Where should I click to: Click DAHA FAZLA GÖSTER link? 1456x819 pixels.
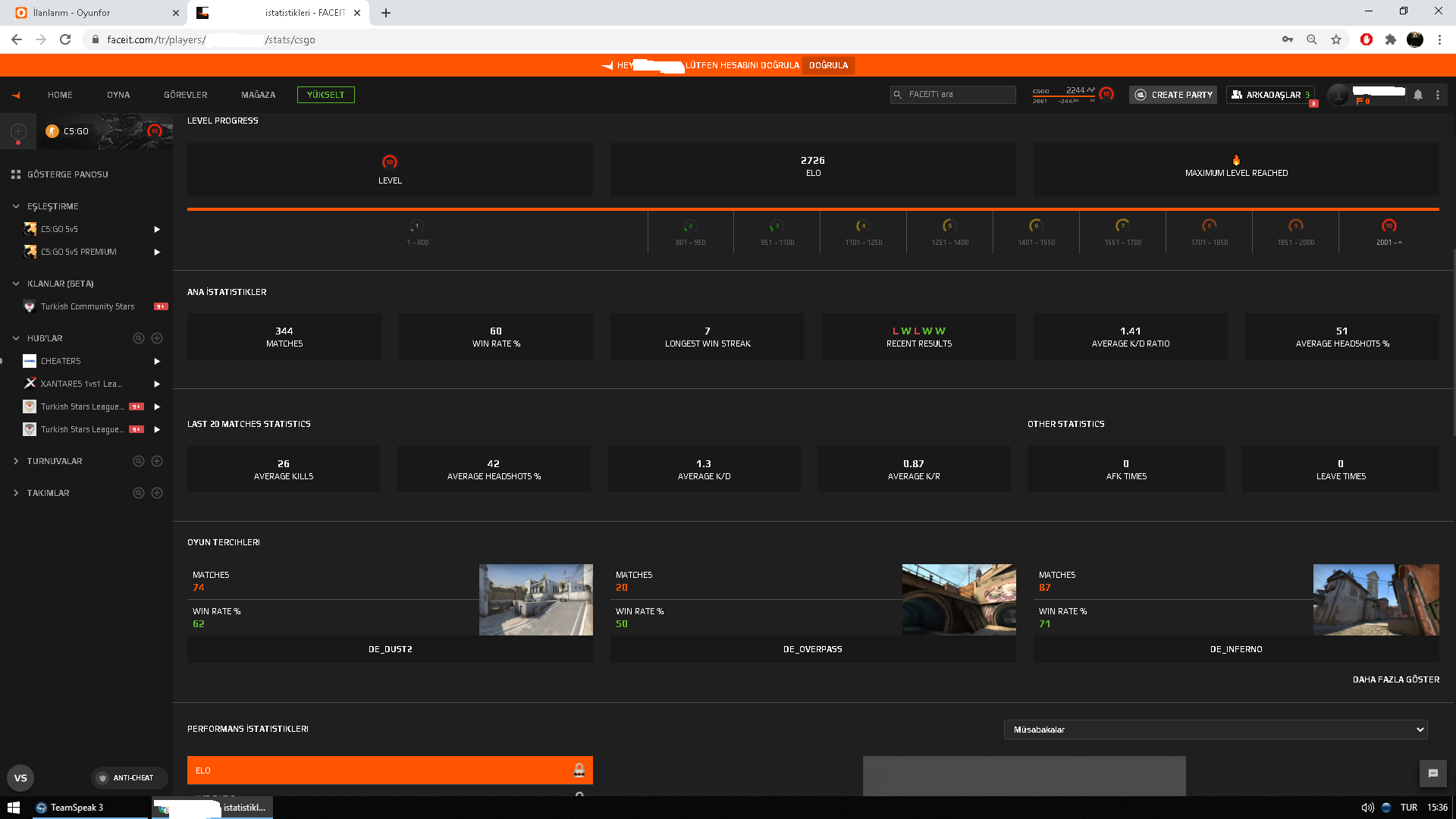pyautogui.click(x=1396, y=679)
